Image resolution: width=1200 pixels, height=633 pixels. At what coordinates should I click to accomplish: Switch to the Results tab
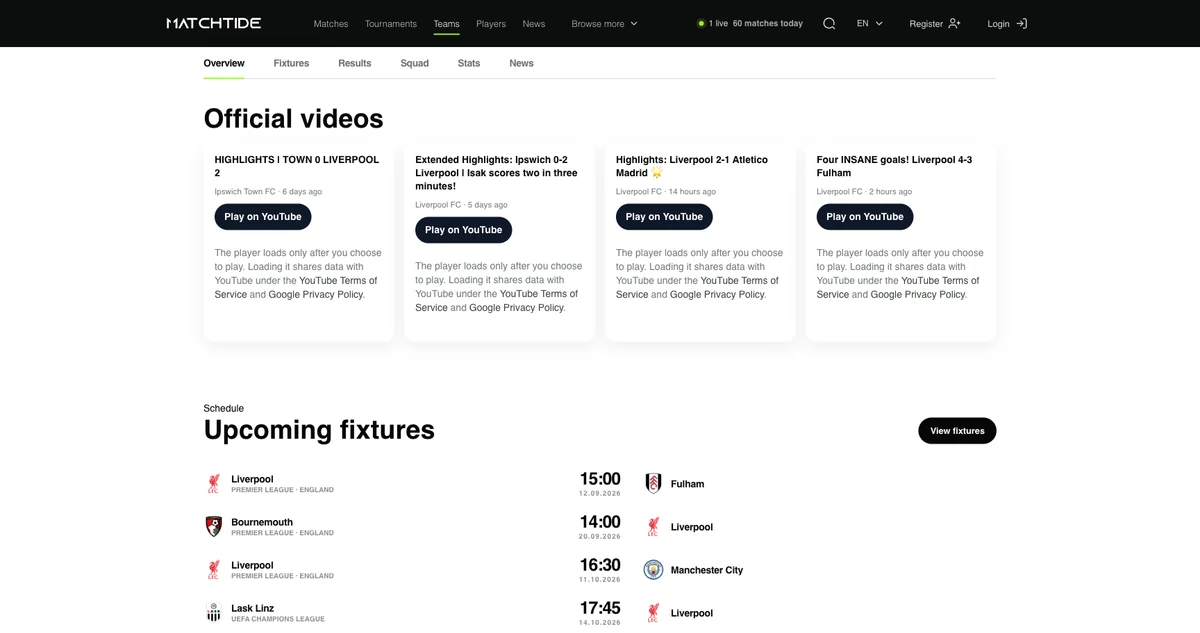tap(355, 63)
